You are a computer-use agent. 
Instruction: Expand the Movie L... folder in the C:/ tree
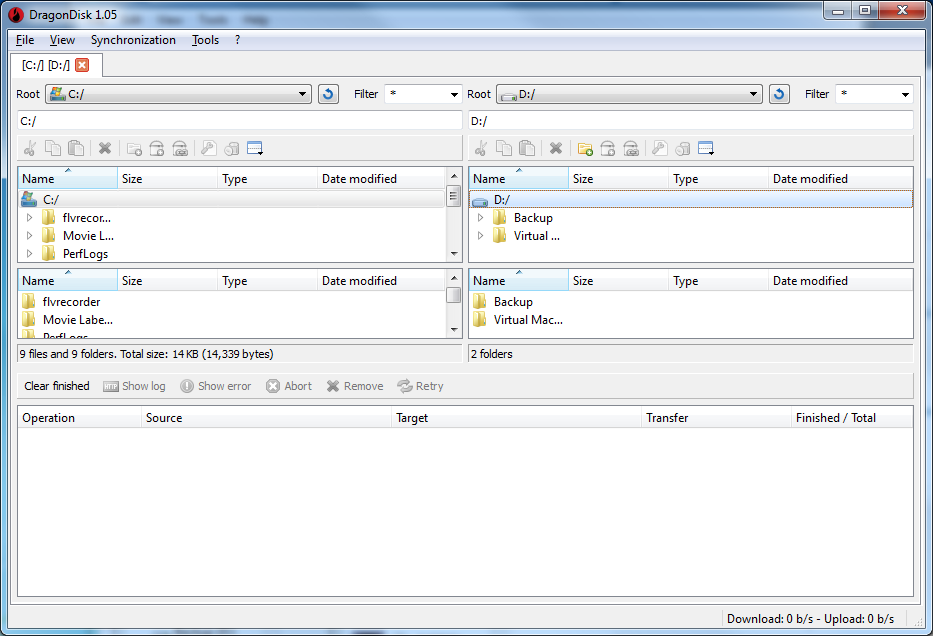click(29, 236)
